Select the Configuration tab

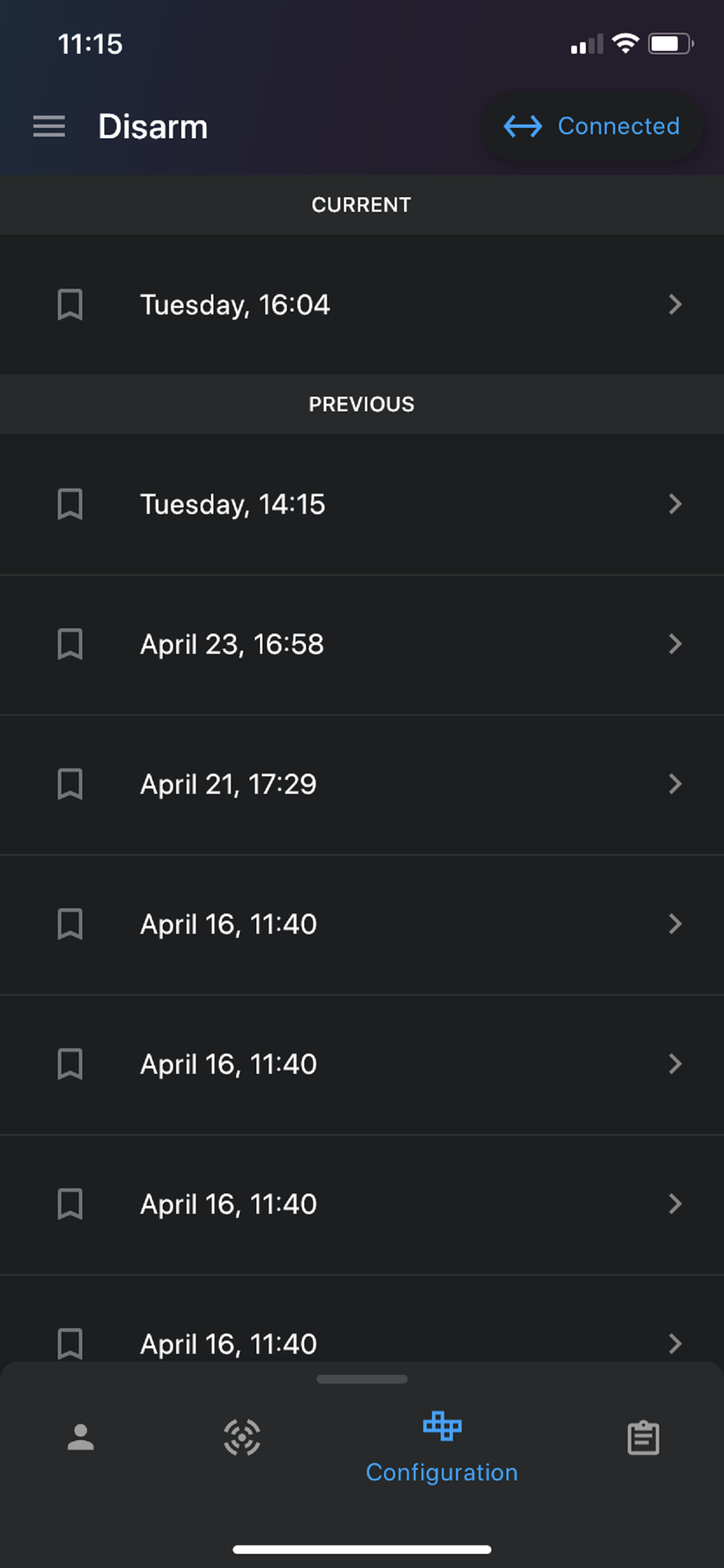442,1447
